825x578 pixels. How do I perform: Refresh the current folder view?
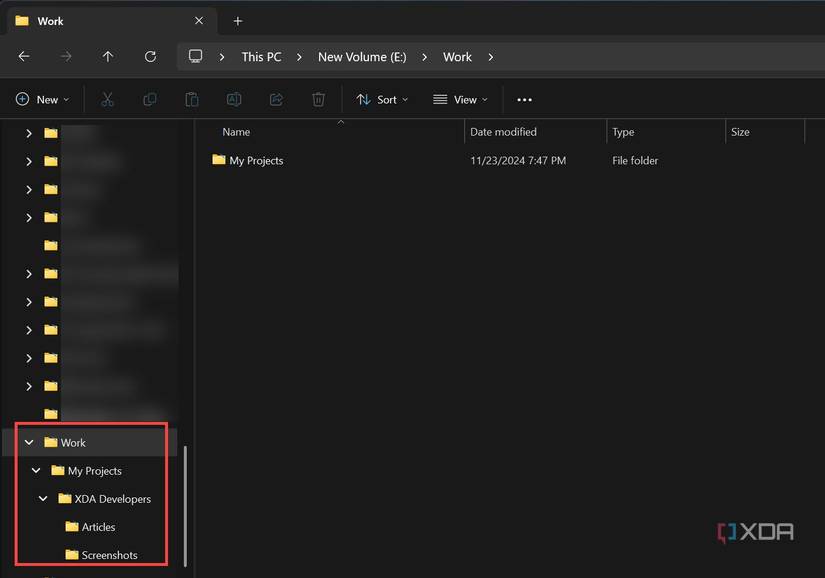(x=150, y=57)
